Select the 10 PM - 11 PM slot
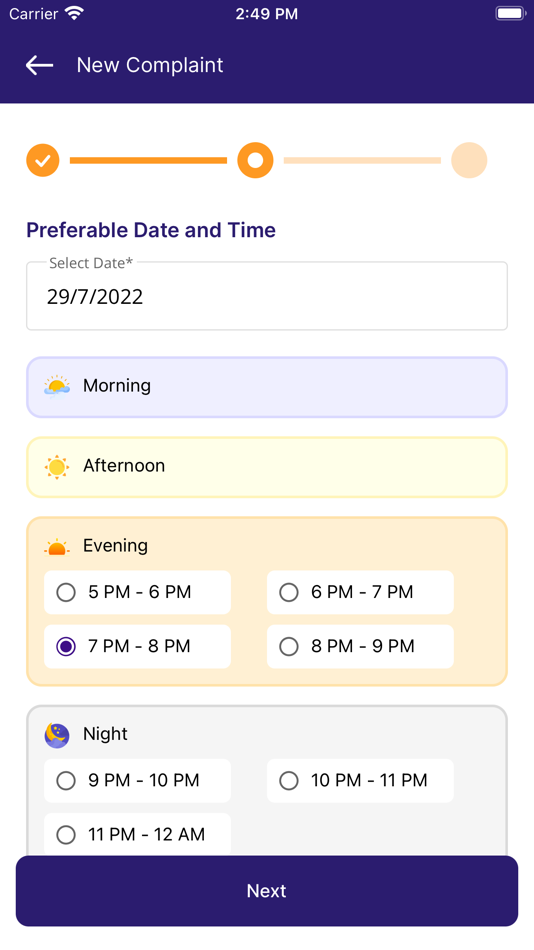534x950 pixels. [360, 780]
